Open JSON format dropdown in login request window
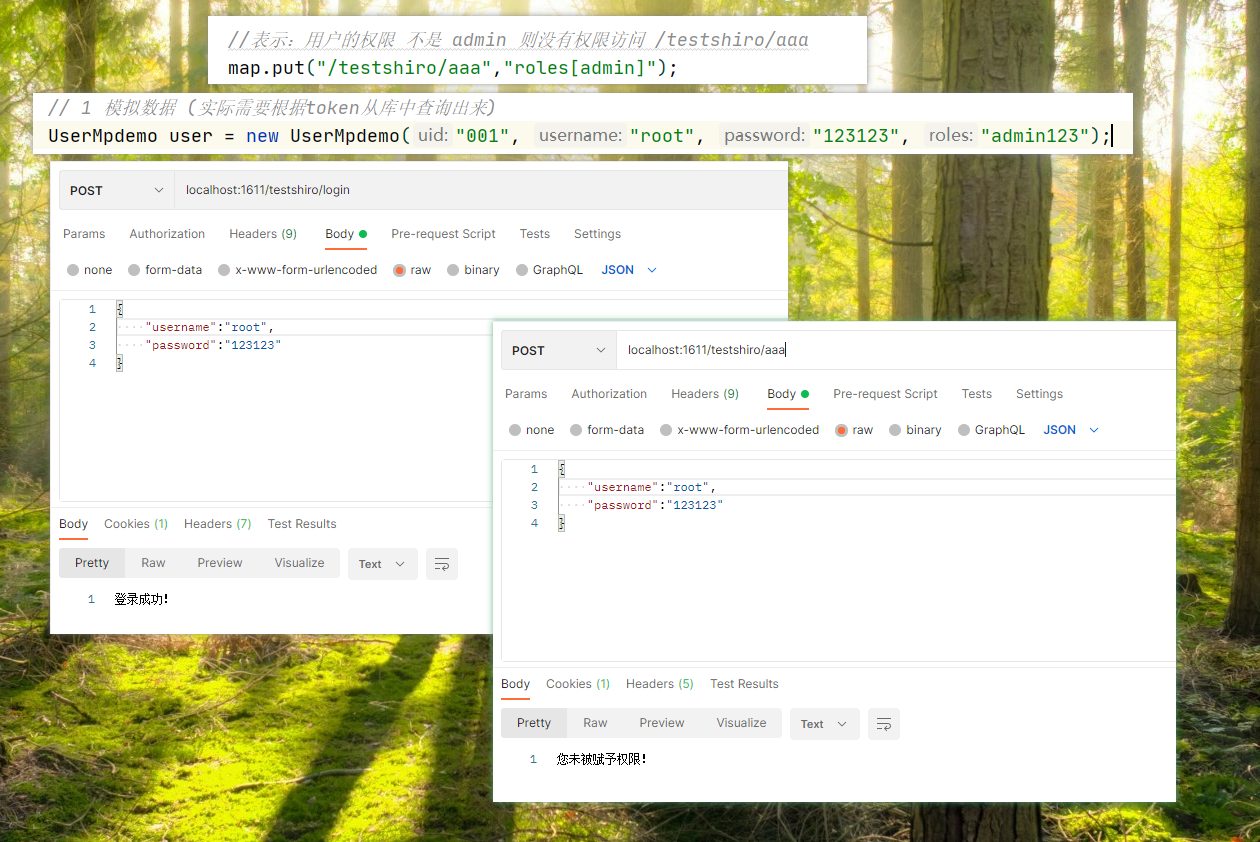 click(629, 270)
